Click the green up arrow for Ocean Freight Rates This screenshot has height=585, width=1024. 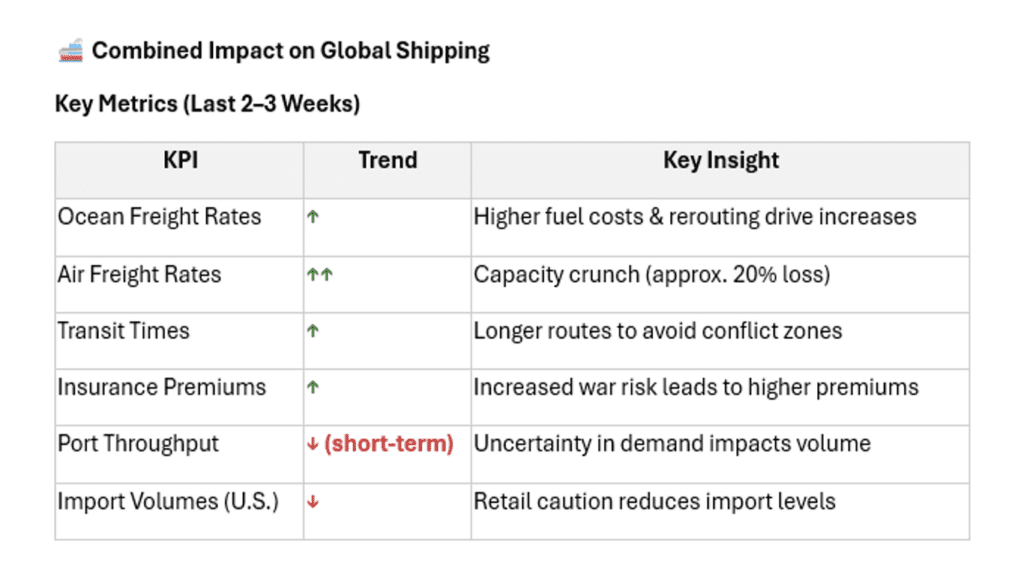pos(313,217)
